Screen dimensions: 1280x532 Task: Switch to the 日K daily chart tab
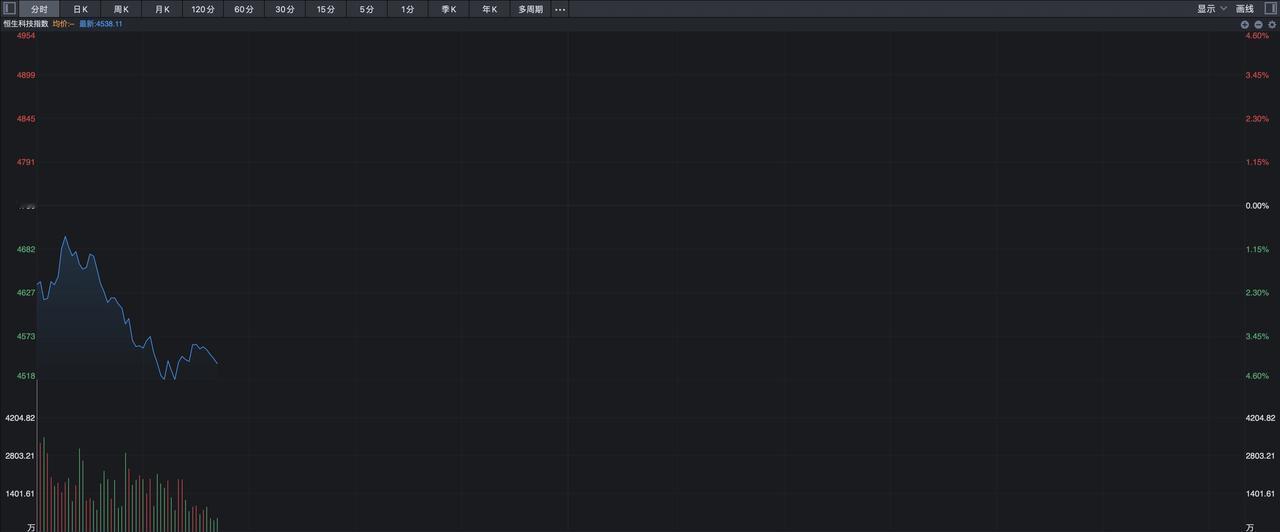coord(80,9)
